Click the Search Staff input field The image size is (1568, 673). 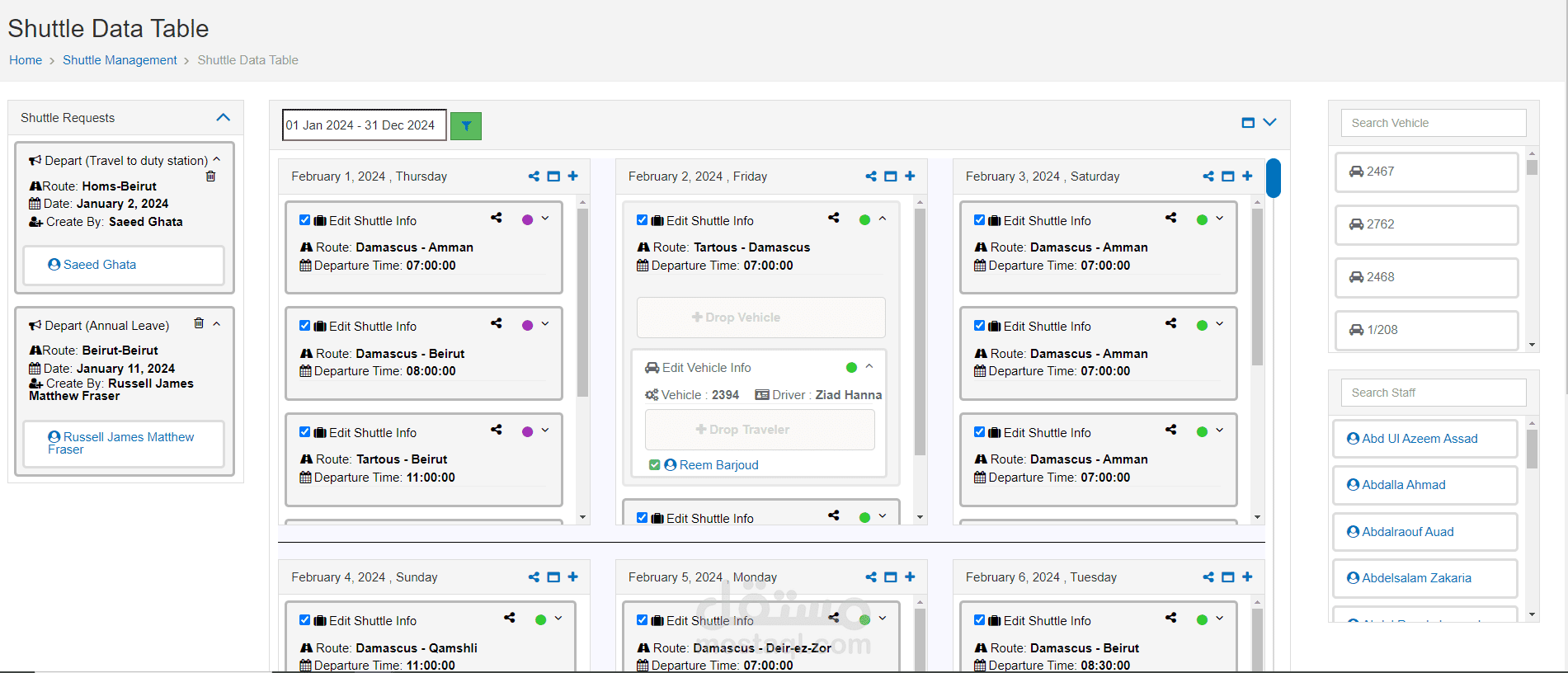pyautogui.click(x=1434, y=393)
